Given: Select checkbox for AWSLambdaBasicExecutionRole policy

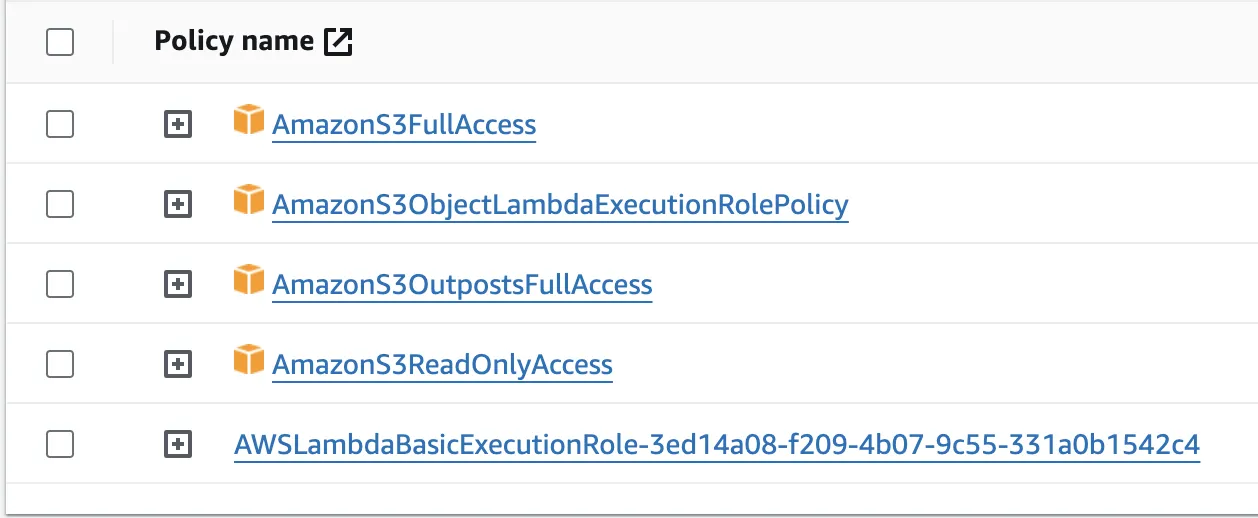Looking at the screenshot, I should coord(60,444).
